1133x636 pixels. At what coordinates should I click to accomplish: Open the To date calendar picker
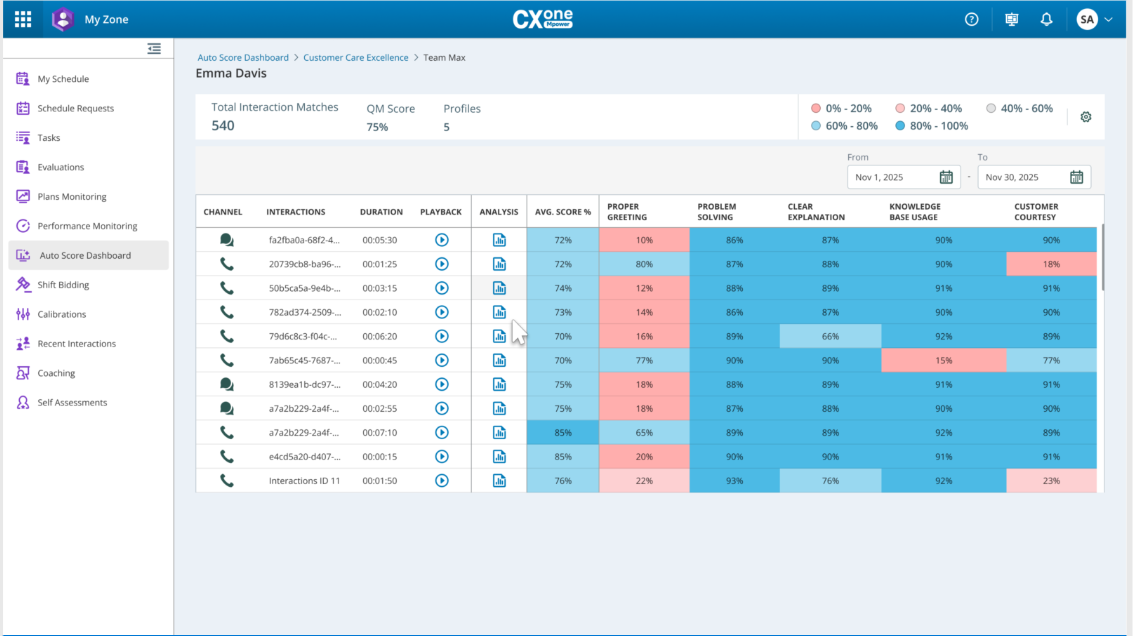point(1076,177)
